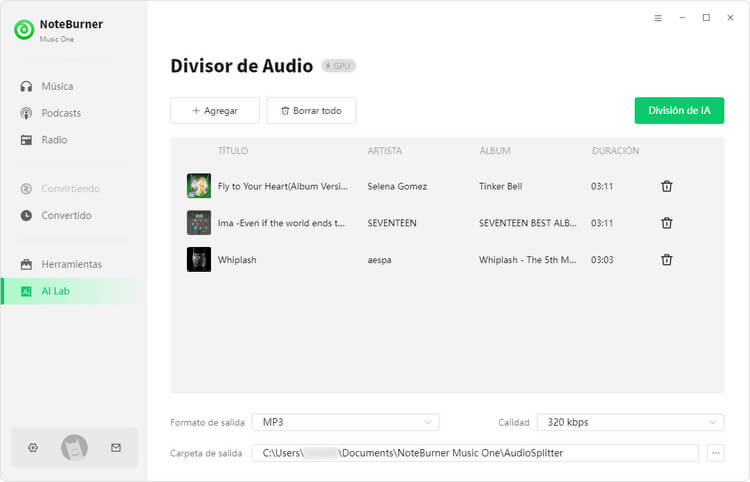
Task: Select the Whiplash title text
Action: [237, 260]
